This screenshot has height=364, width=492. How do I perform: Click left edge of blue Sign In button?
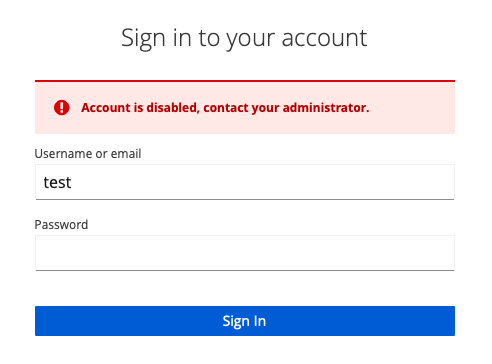(x=40, y=321)
